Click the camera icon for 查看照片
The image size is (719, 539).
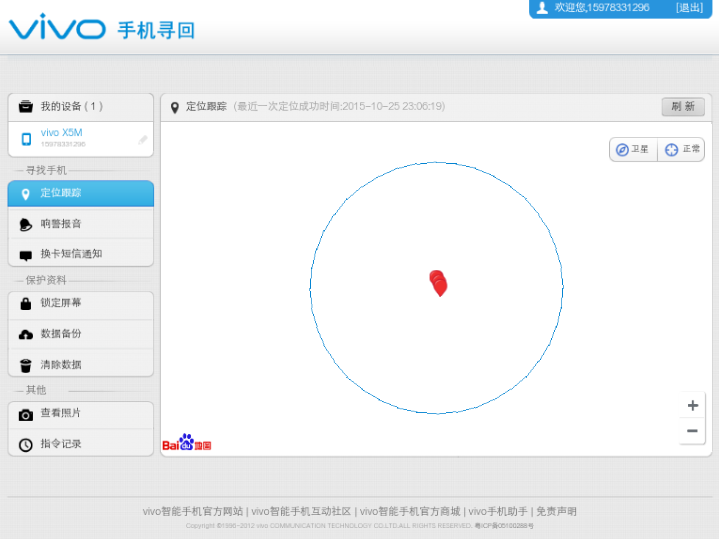(26, 415)
